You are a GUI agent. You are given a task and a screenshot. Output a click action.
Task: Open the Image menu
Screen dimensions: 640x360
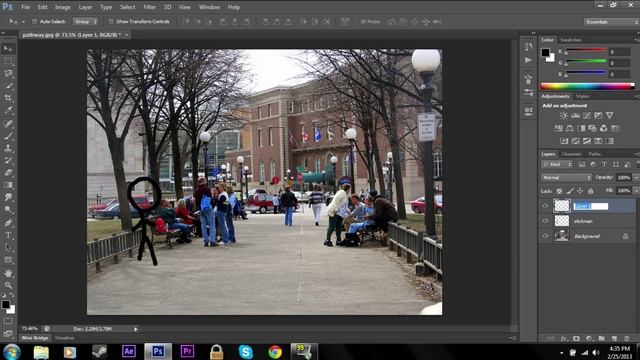click(x=62, y=7)
